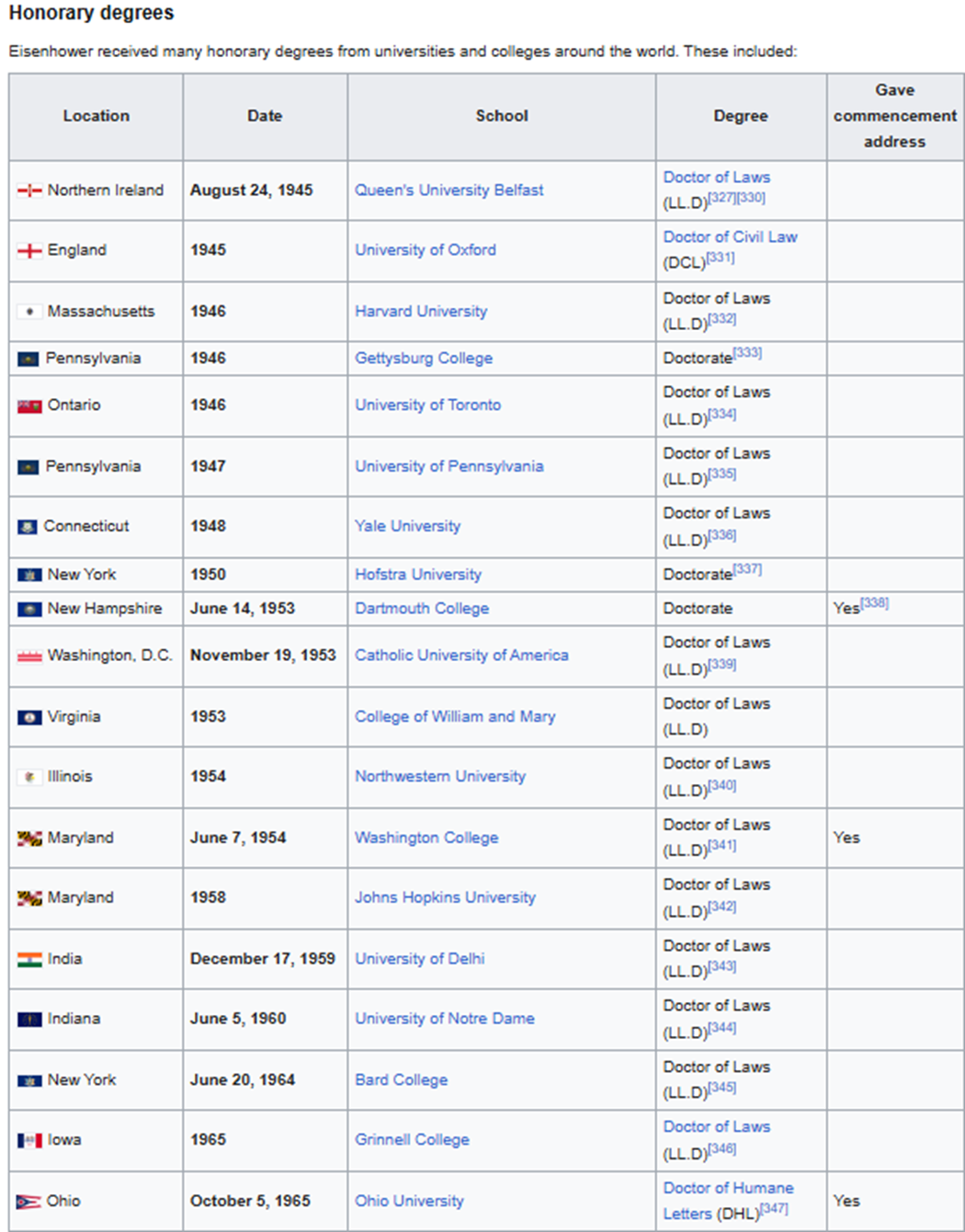The width and height of the screenshot is (965, 1232).
Task: Click citation [338] next to Dartmouth Yes
Action: 874,603
